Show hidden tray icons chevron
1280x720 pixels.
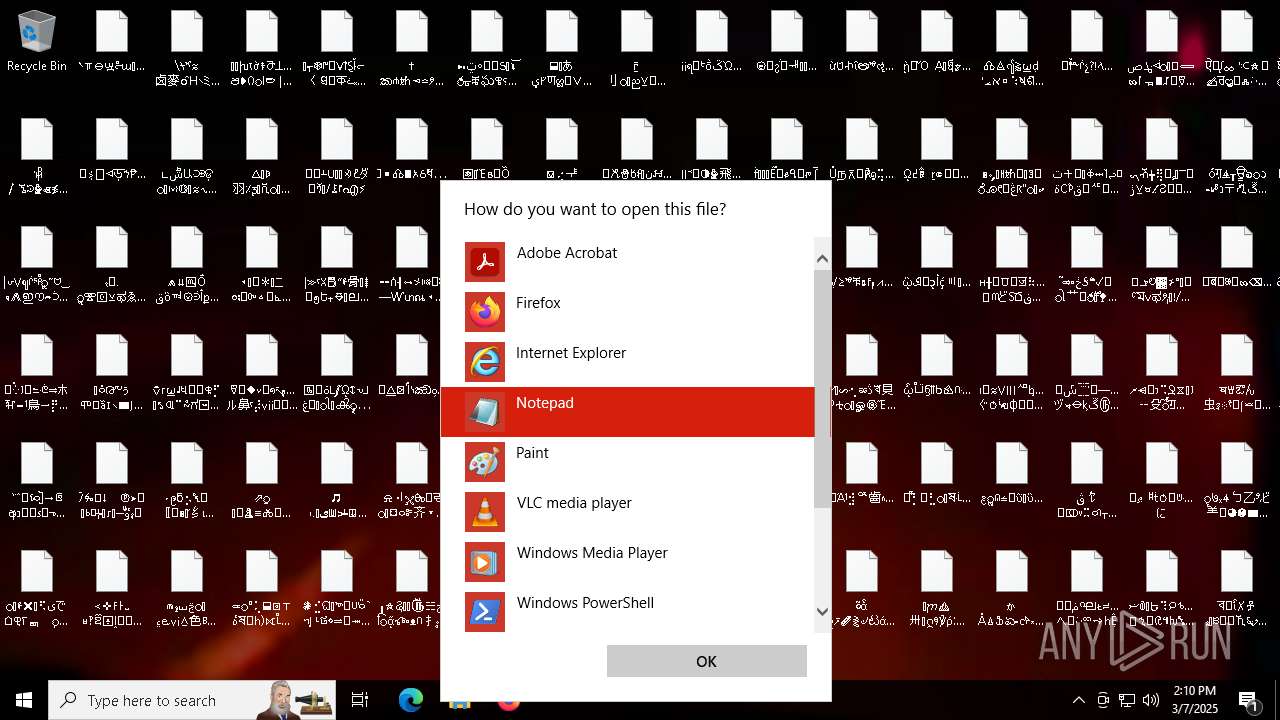pyautogui.click(x=1078, y=700)
